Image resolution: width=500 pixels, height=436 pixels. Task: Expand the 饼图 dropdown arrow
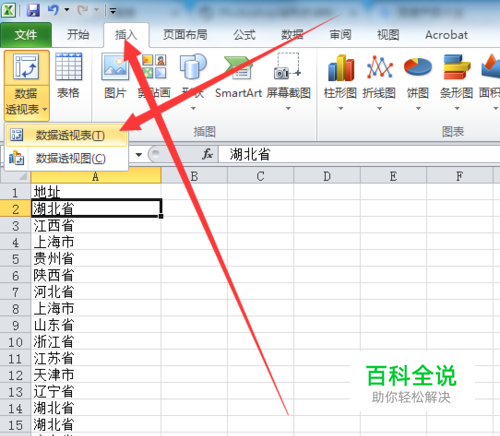click(418, 109)
